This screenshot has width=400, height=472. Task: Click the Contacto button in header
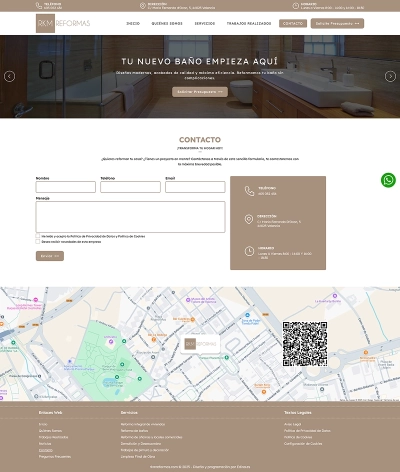tap(293, 23)
